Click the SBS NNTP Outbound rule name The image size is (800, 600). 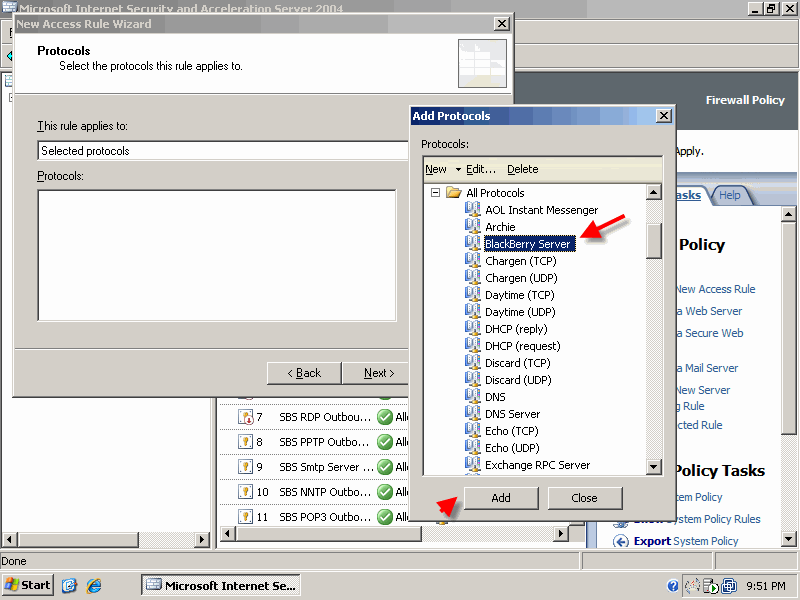click(x=325, y=492)
